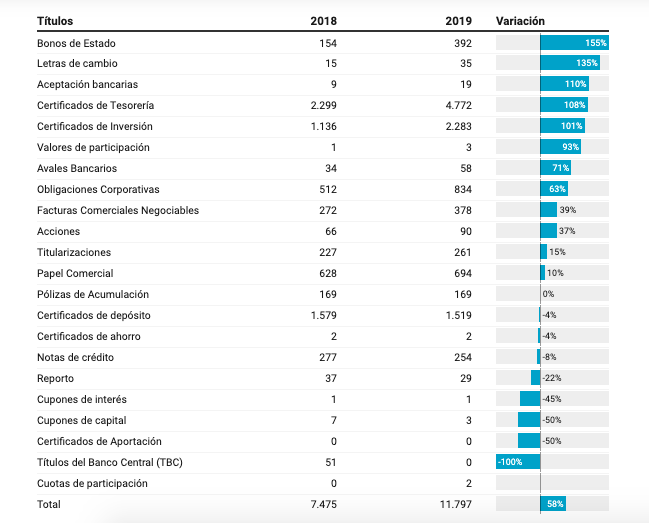649x523 pixels.
Task: Click the 2019 column header
Action: (459, 21)
